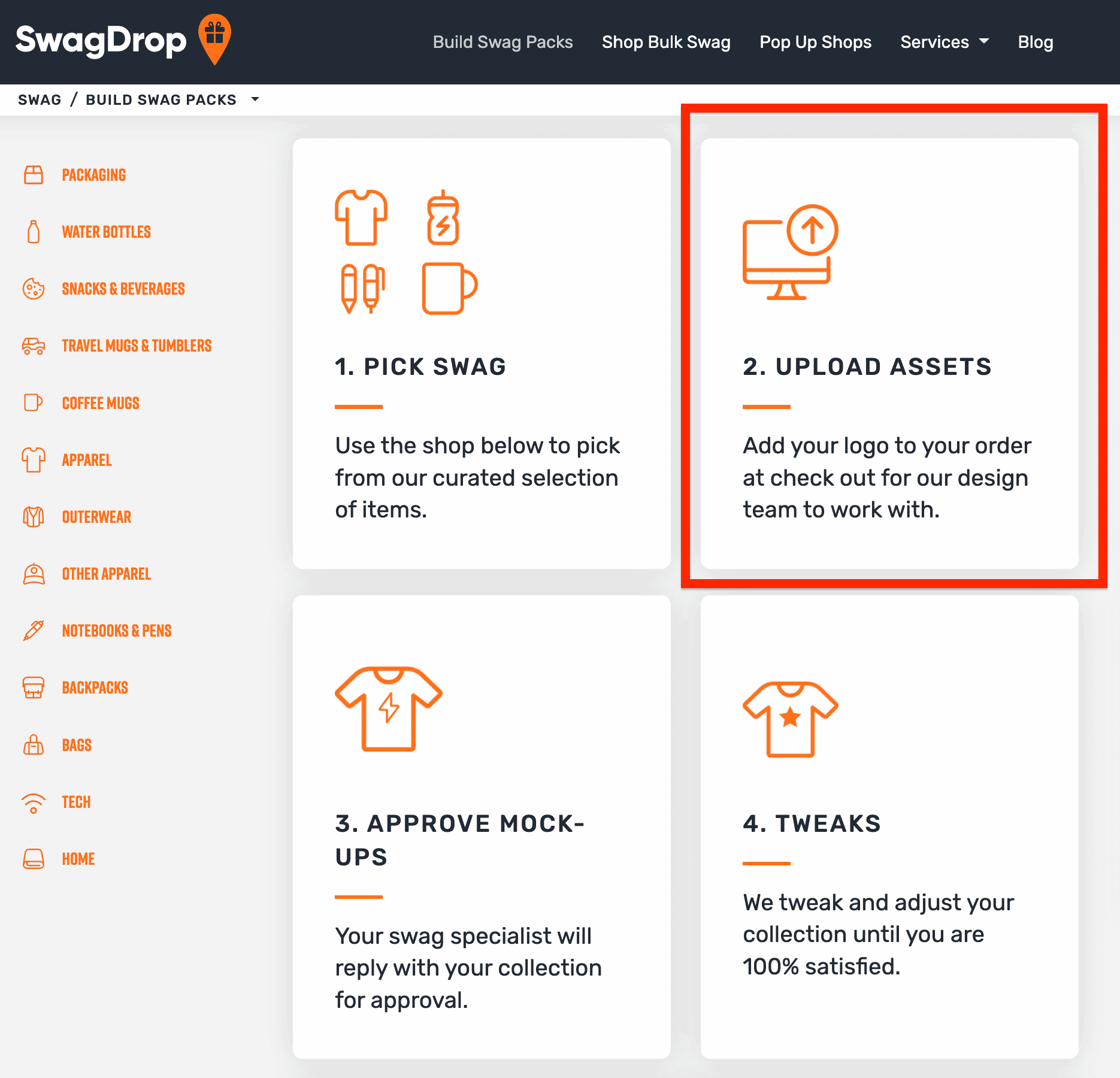Click the Water Bottles bottle icon
The width and height of the screenshot is (1120, 1078).
[34, 232]
